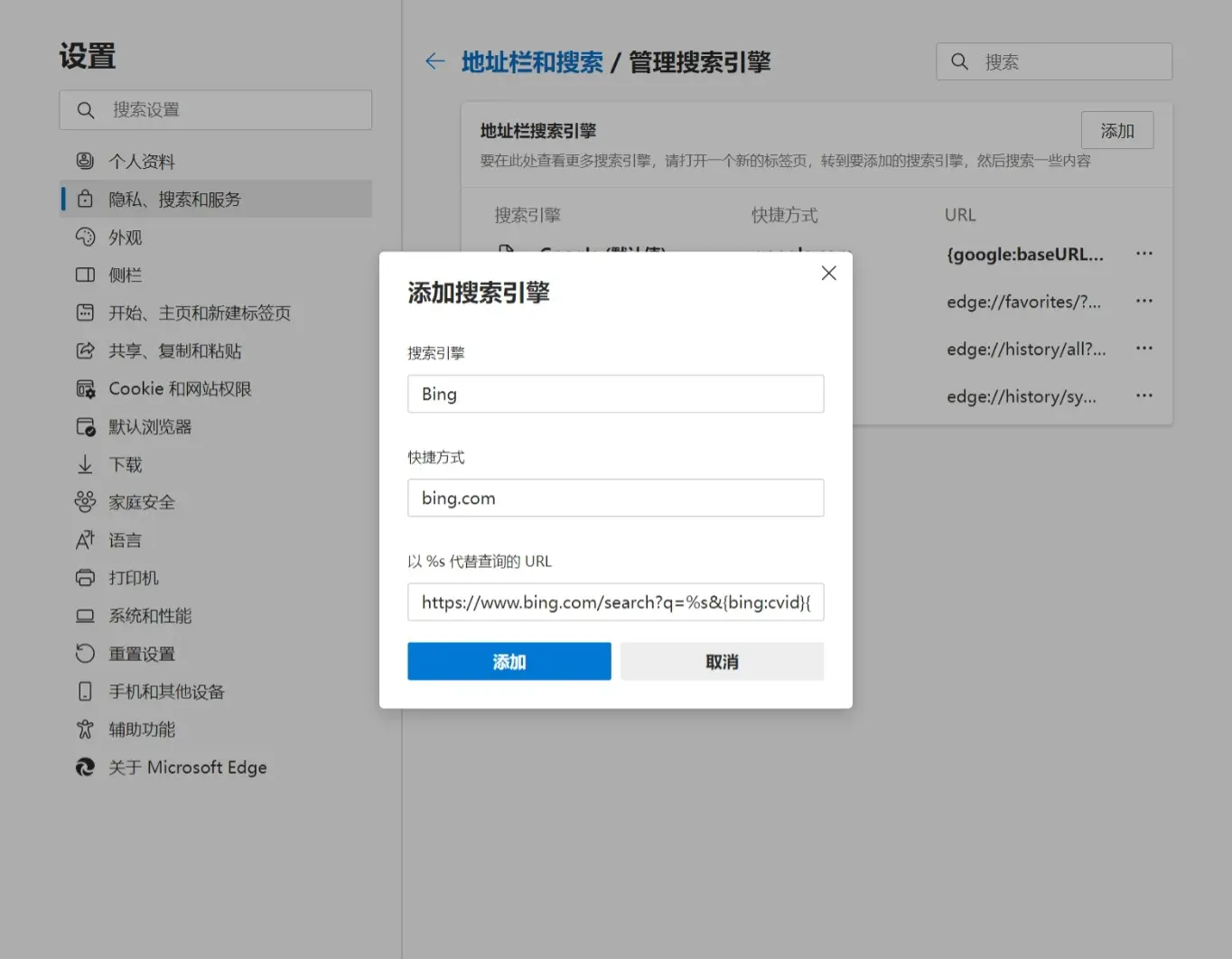1232x959 pixels.
Task: Click the 搜索设置 field in the sidebar
Action: [216, 109]
